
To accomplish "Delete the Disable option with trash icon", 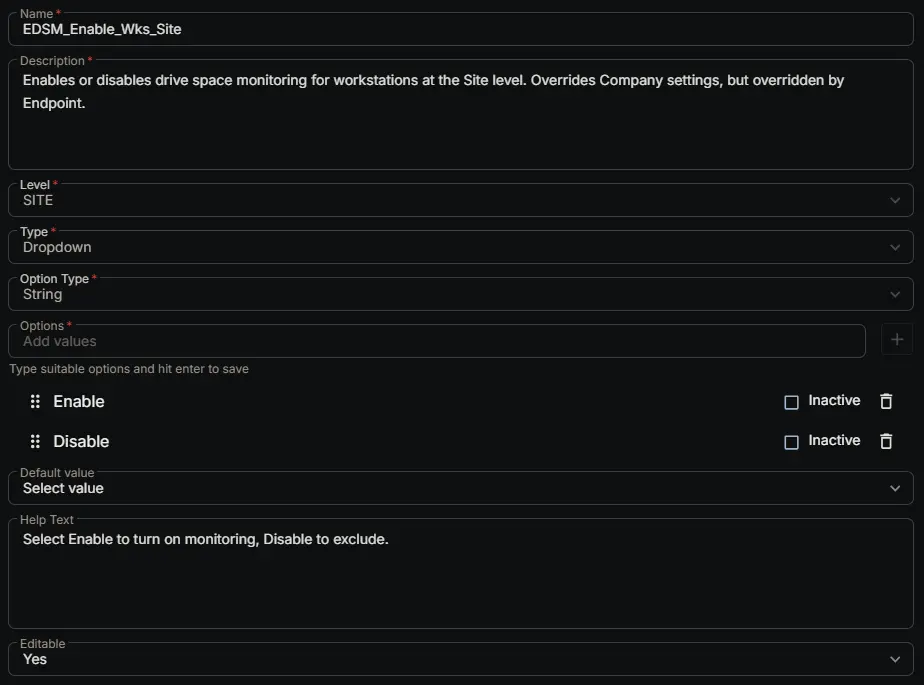I will pyautogui.click(x=886, y=442).
